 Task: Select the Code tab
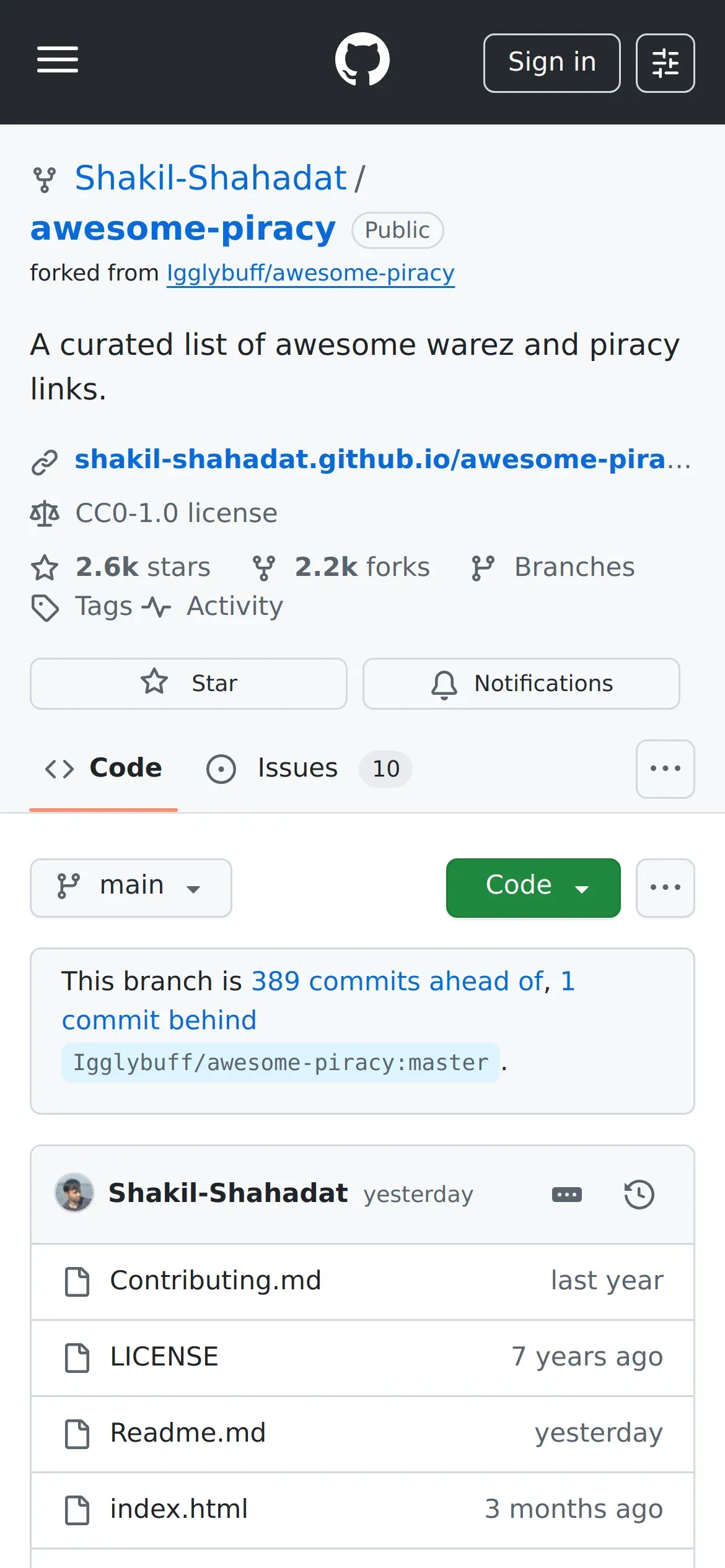click(103, 769)
